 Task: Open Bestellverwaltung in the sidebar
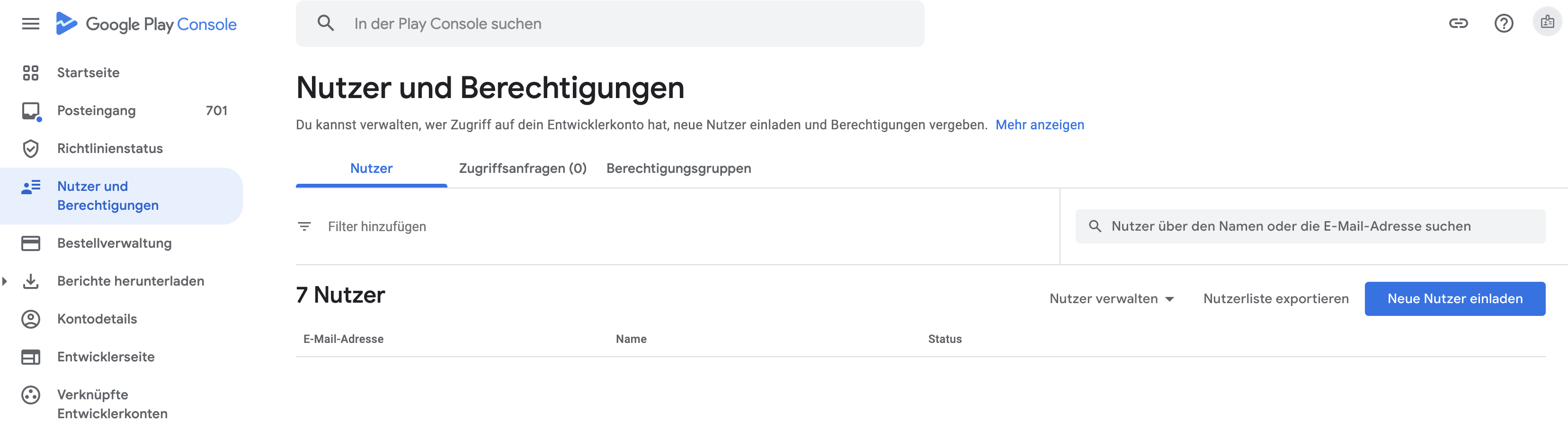point(122,243)
